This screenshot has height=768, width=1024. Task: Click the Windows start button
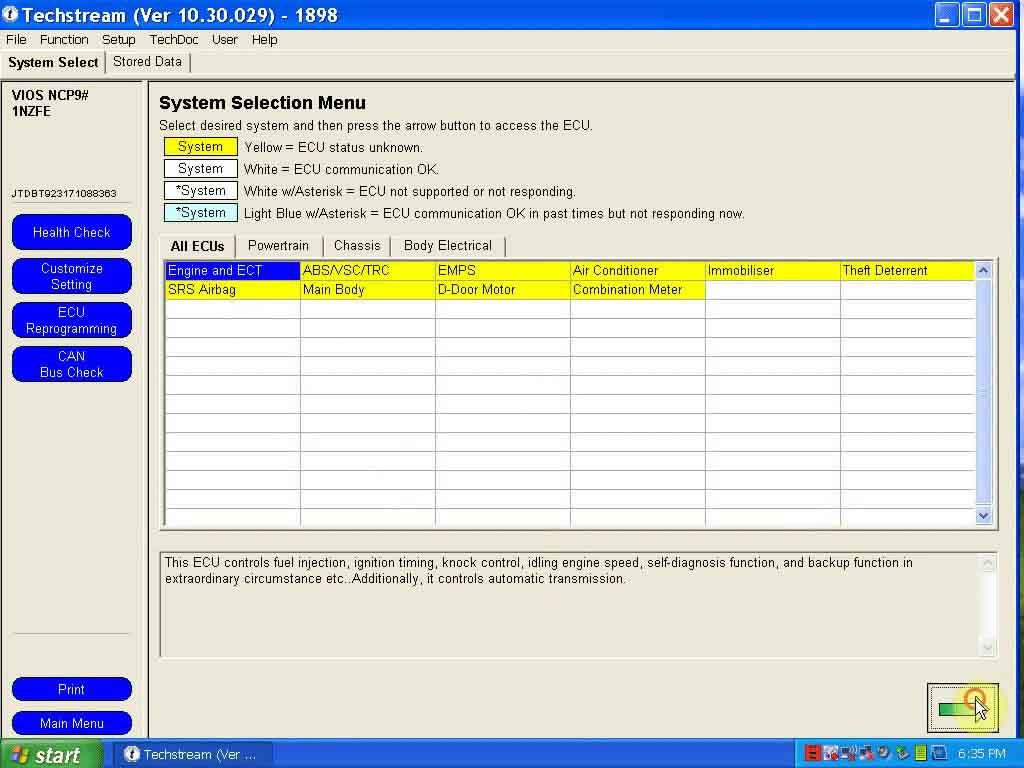(x=51, y=754)
